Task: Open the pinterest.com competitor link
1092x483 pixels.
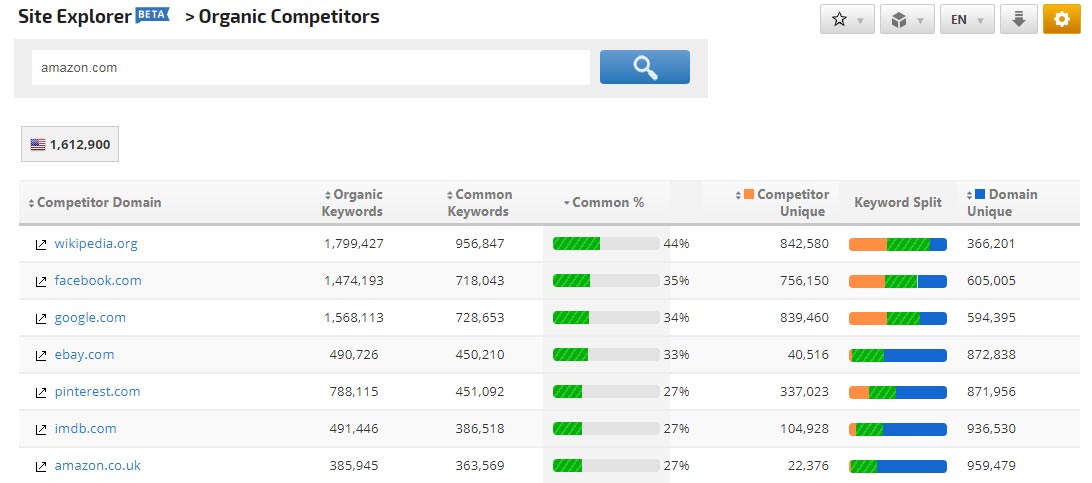Action: 97,392
